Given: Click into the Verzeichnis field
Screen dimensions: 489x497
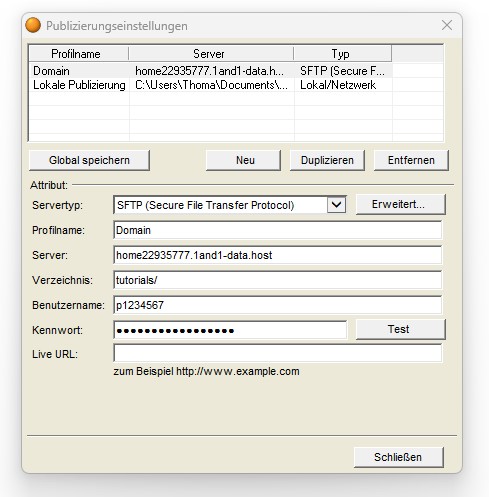Looking at the screenshot, I should (x=278, y=280).
